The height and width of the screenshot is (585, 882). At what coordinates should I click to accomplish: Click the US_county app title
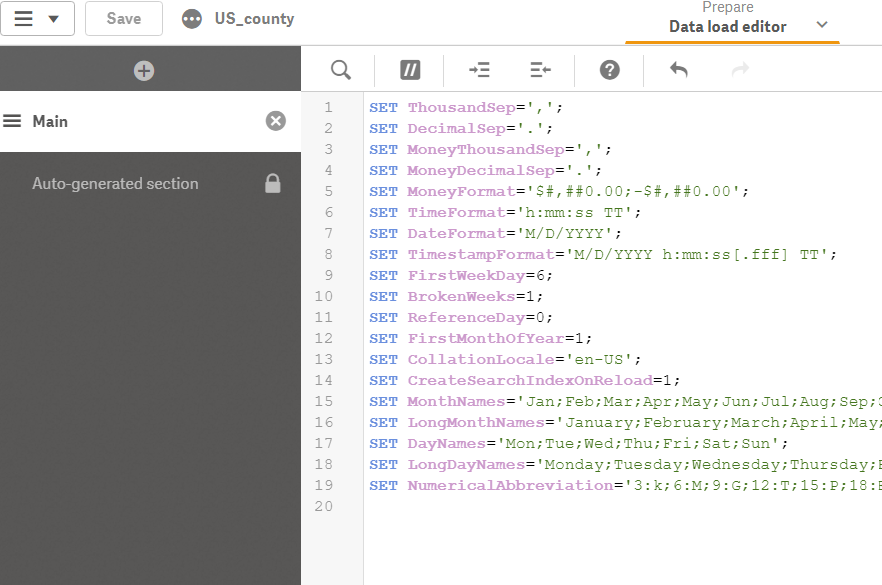(254, 19)
